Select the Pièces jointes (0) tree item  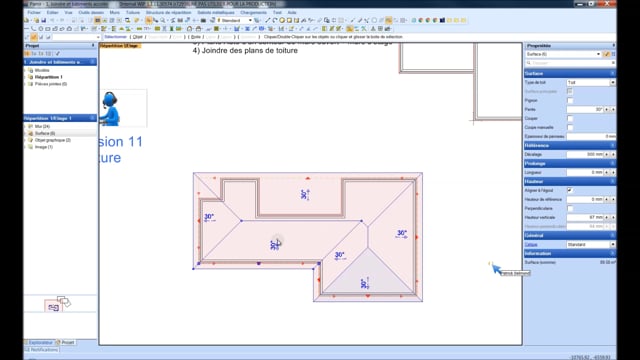coord(51,84)
